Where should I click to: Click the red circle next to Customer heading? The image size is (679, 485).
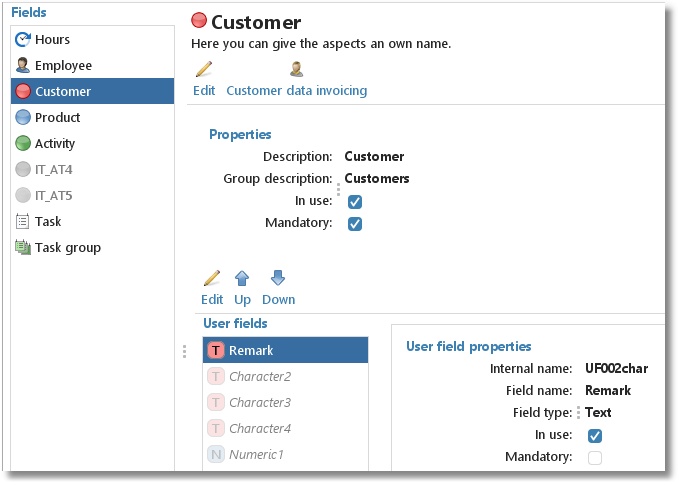point(199,20)
